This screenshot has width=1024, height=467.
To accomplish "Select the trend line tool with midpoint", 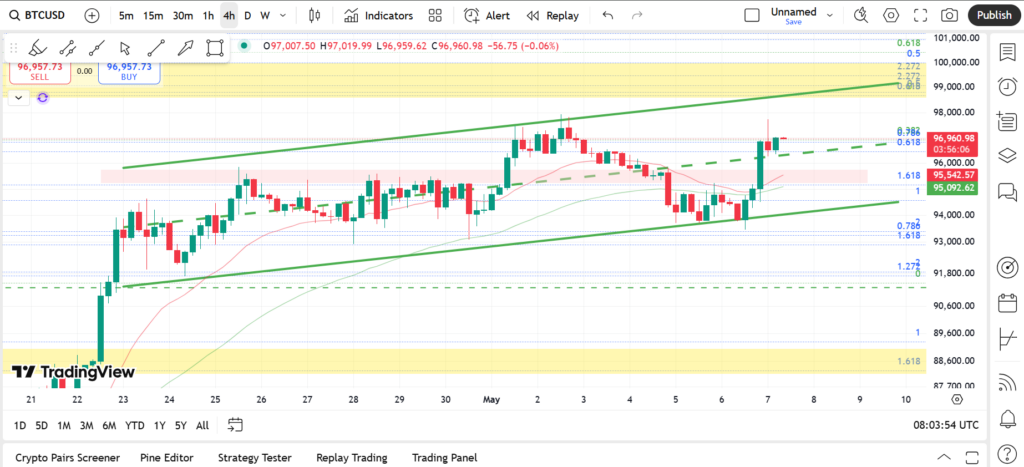I will [x=97, y=48].
